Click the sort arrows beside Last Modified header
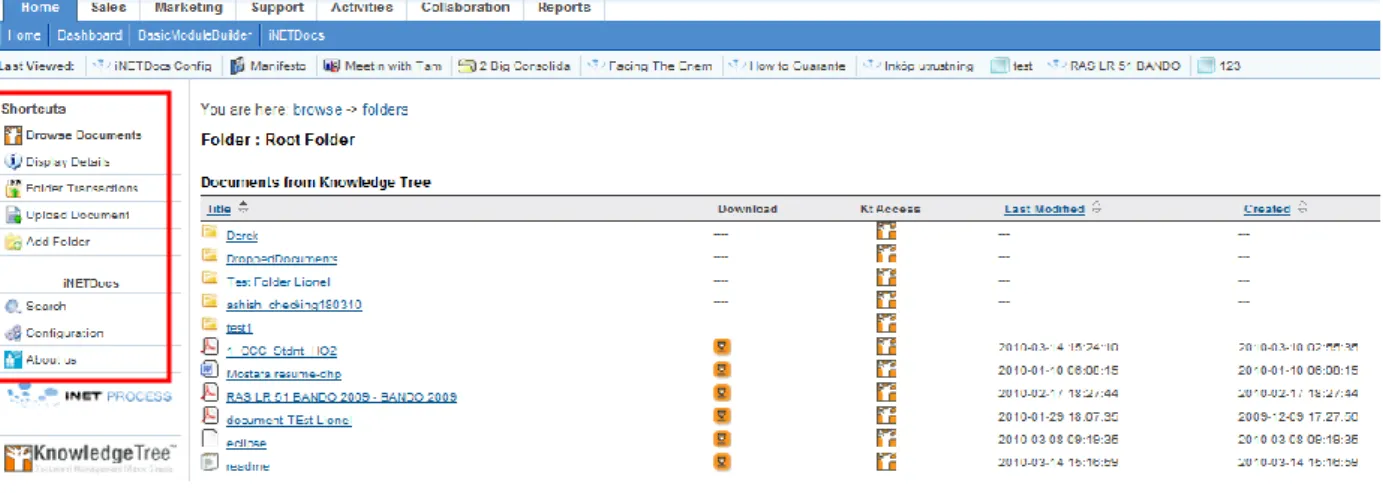This screenshot has height=493, width=1383. coord(1096,208)
